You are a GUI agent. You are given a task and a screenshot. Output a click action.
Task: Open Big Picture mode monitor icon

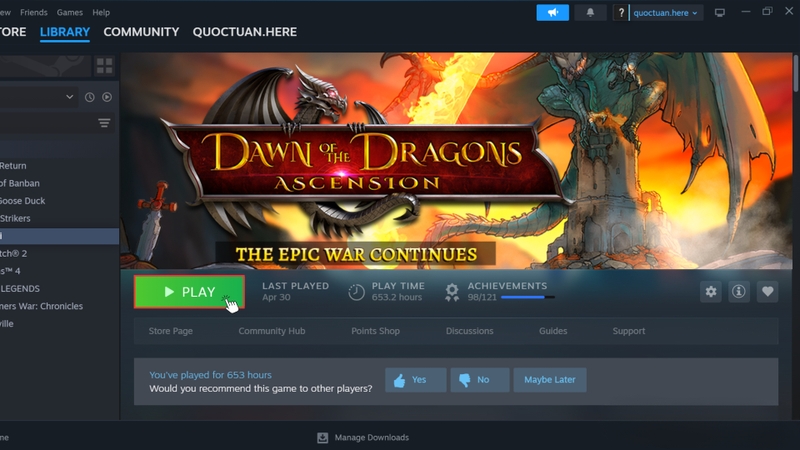tap(720, 13)
